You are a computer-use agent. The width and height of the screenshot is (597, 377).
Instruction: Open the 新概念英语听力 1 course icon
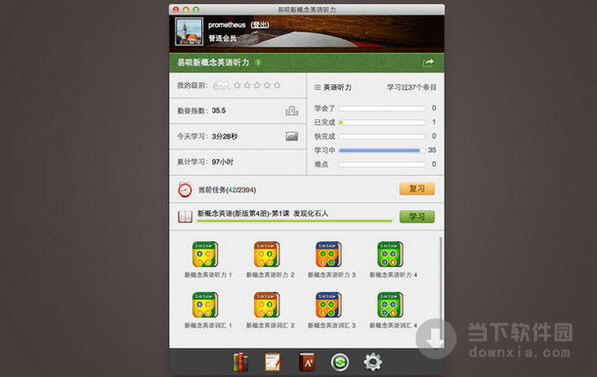(205, 254)
